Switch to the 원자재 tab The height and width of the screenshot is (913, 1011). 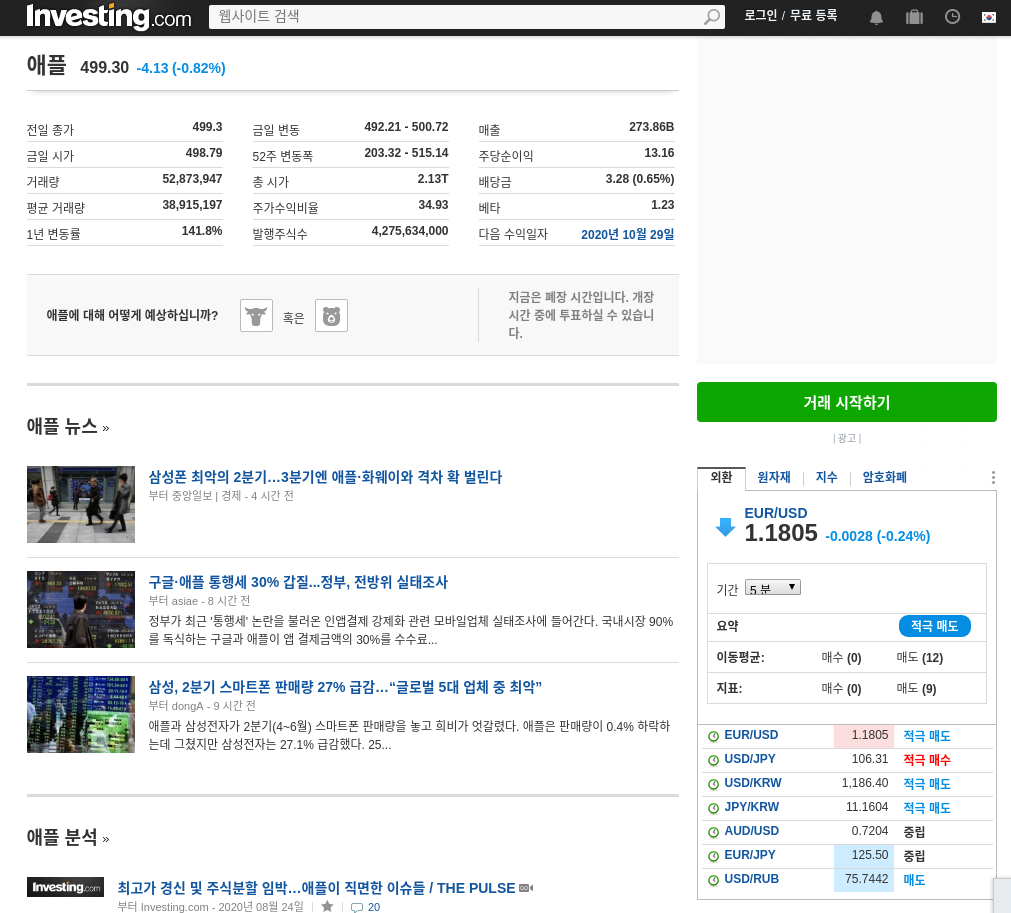[x=774, y=477]
